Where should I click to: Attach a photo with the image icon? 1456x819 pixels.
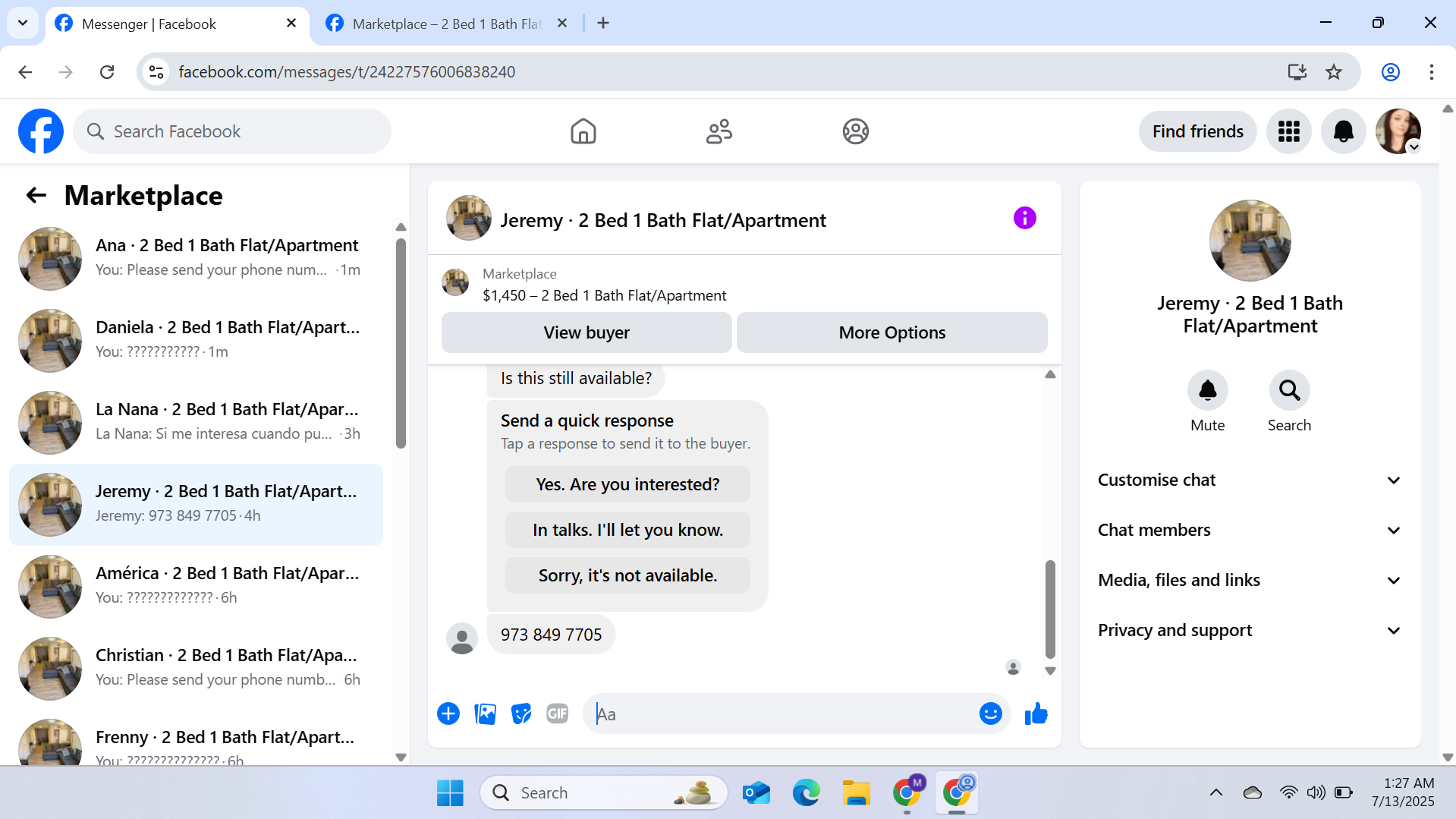tap(485, 713)
